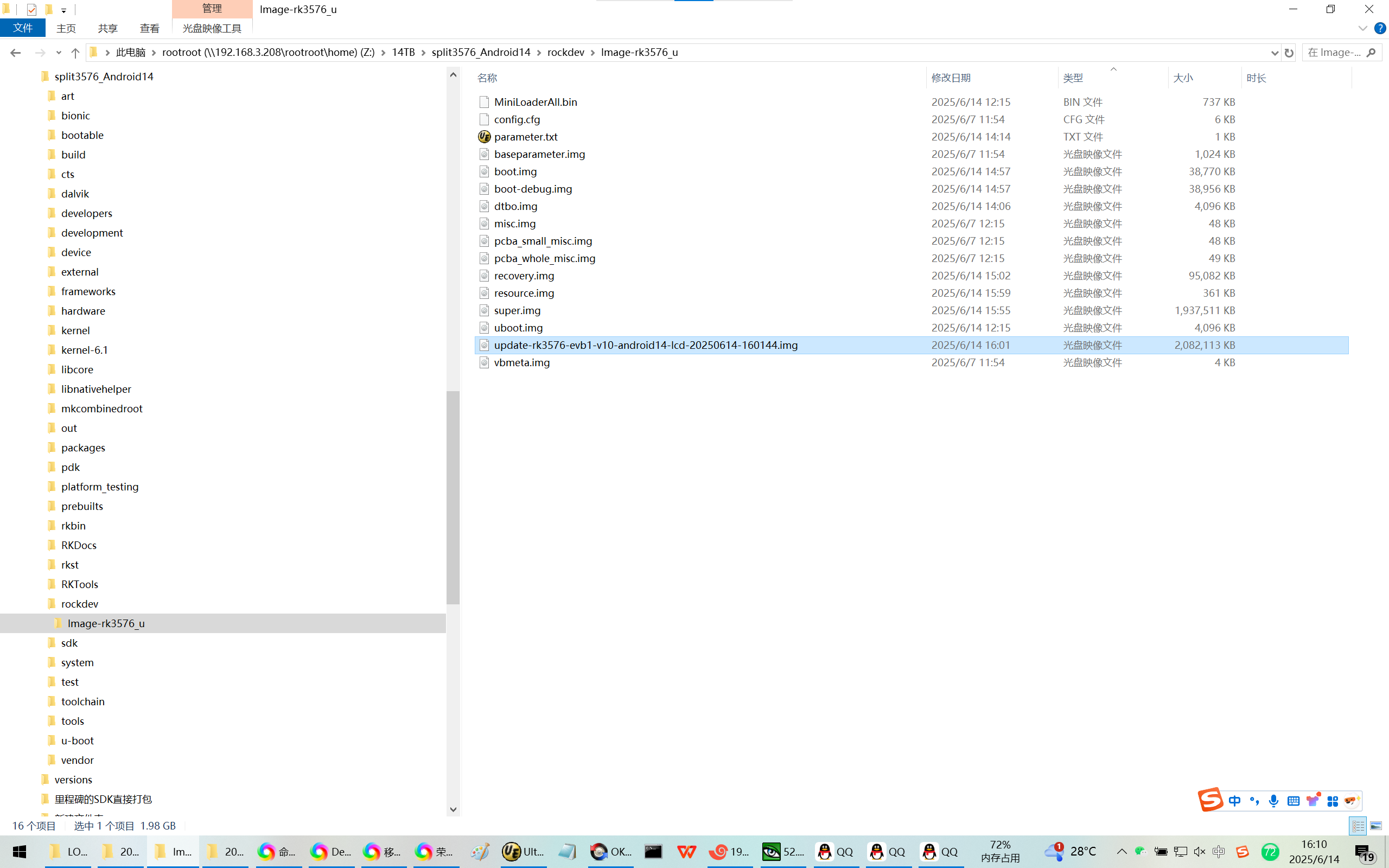
Task: Click the Back navigation arrow
Action: coord(16,53)
